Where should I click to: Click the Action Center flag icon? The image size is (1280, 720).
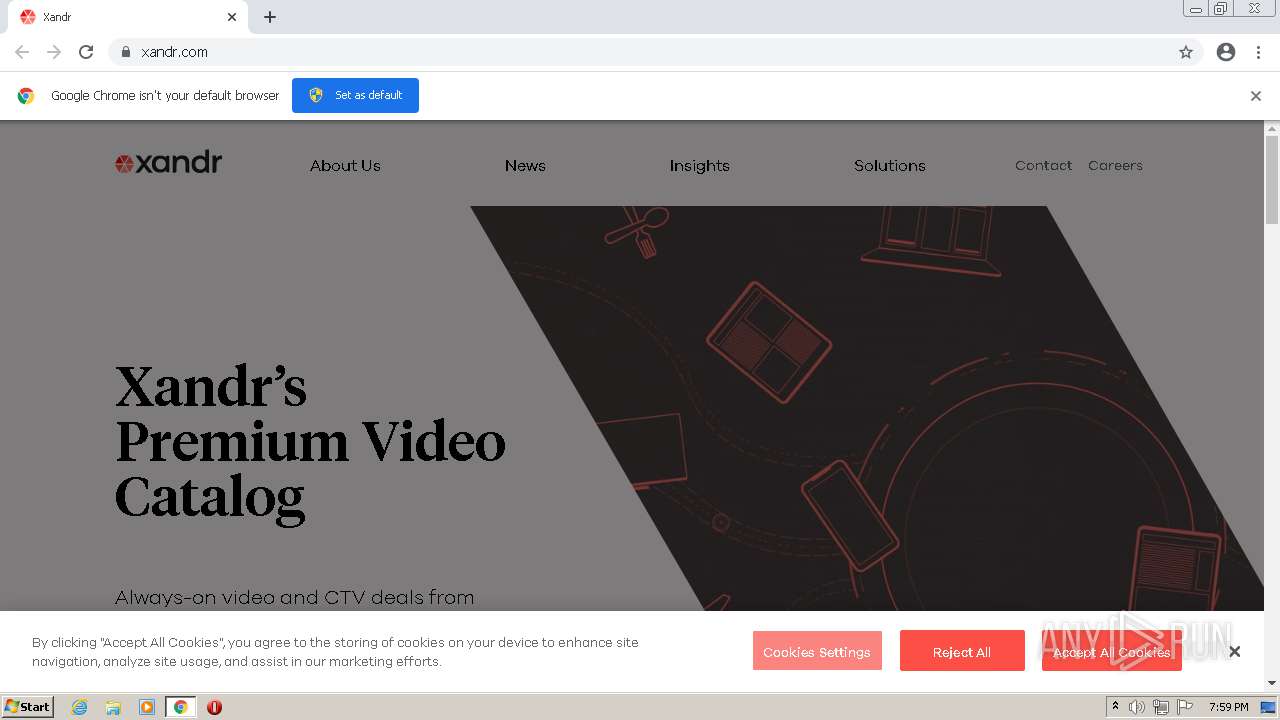point(1185,707)
